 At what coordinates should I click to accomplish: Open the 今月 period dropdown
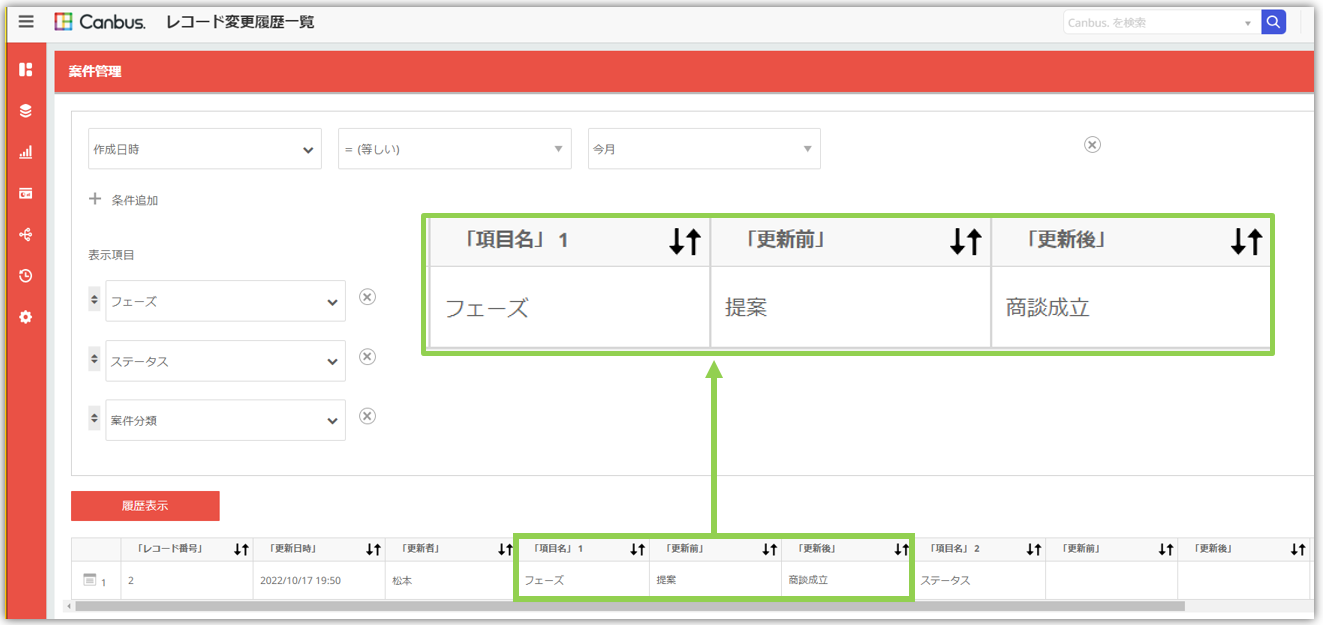[x=704, y=149]
